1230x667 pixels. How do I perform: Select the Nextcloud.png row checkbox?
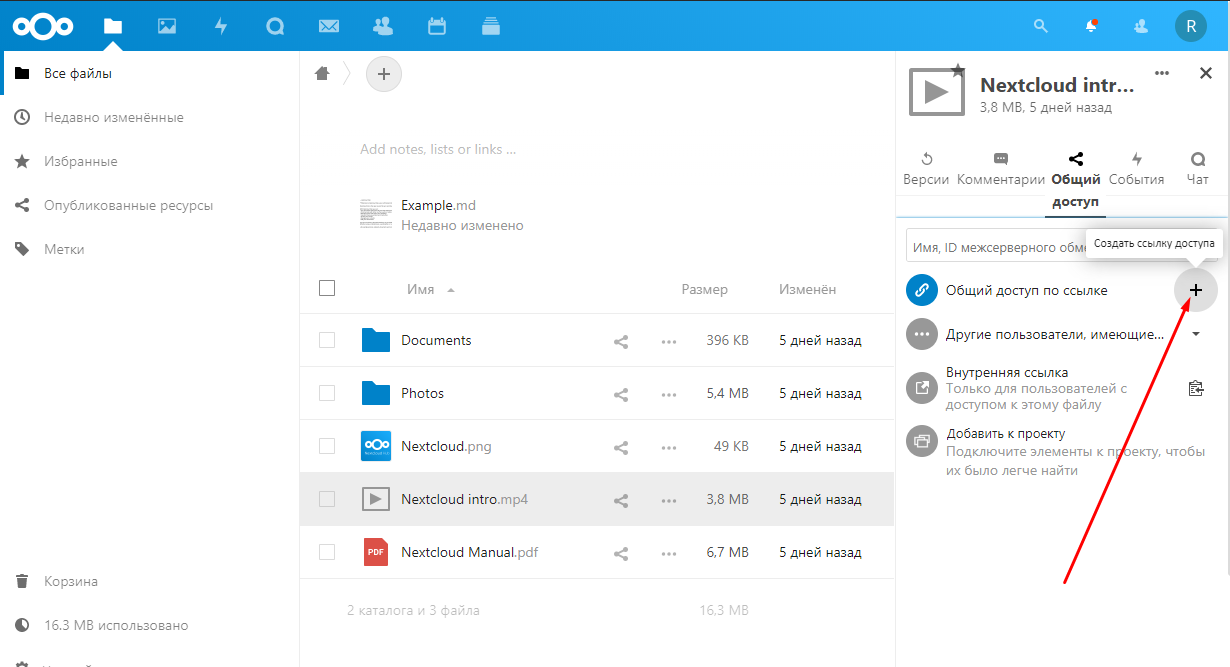(x=327, y=446)
